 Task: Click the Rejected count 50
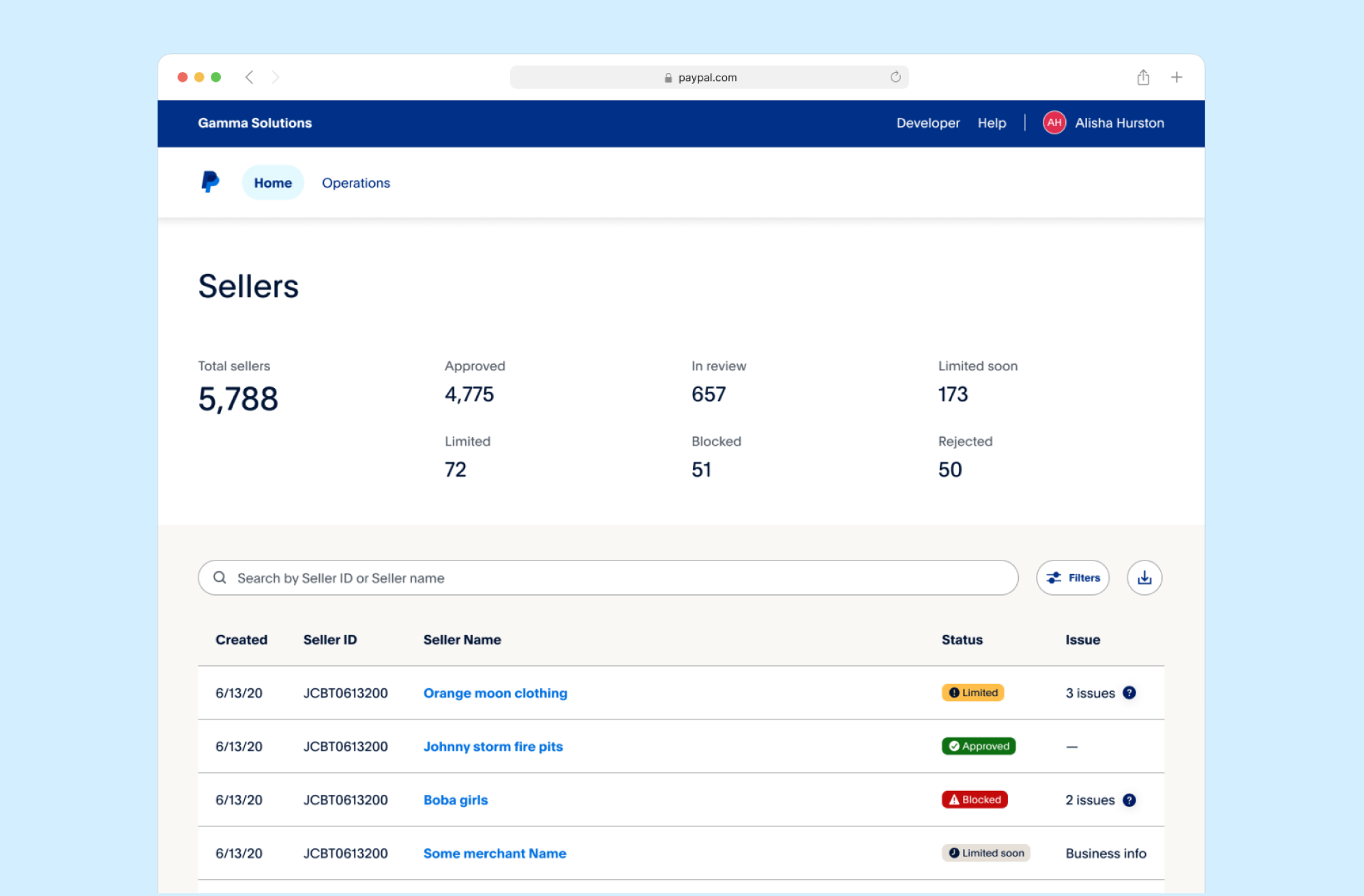[950, 469]
